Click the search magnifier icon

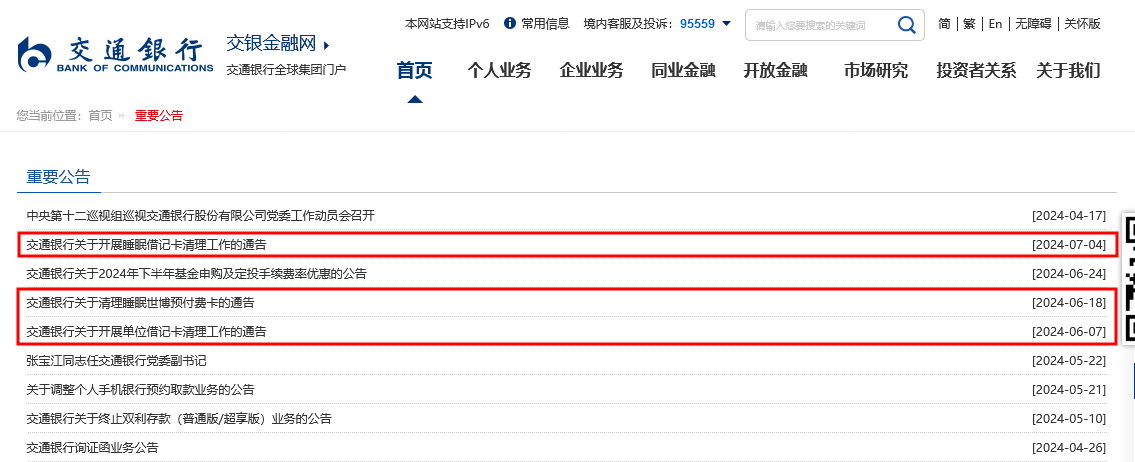(906, 25)
